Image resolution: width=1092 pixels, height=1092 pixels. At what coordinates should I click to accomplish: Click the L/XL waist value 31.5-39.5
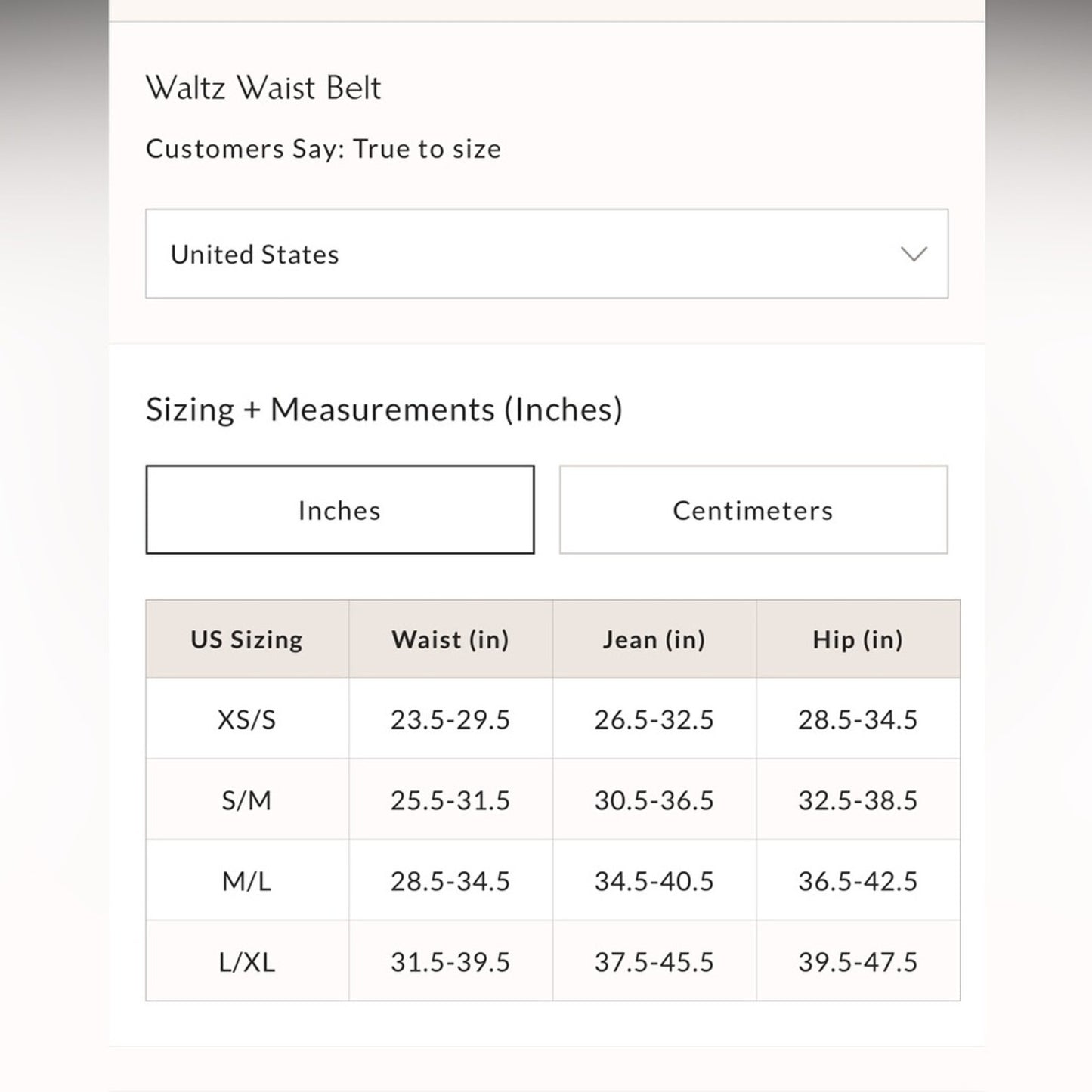[x=450, y=962]
